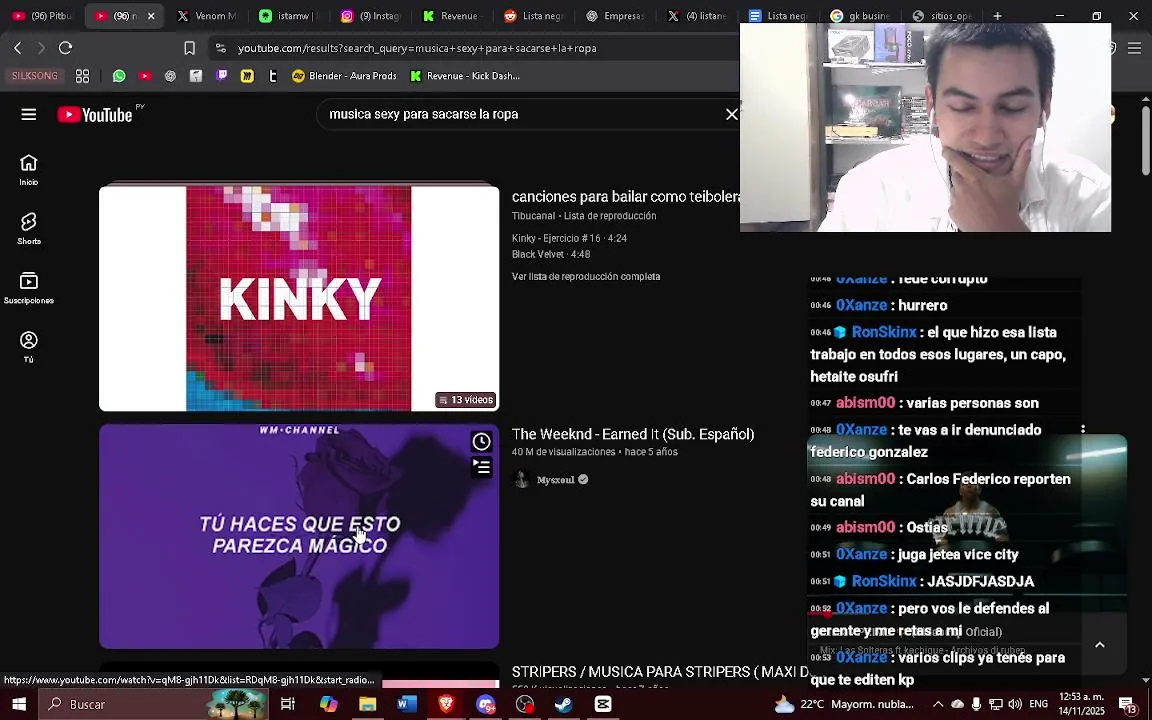Screen dimensions: 1152x720
Task: Open the bookmarks grid apps icon
Action: click(x=82, y=76)
